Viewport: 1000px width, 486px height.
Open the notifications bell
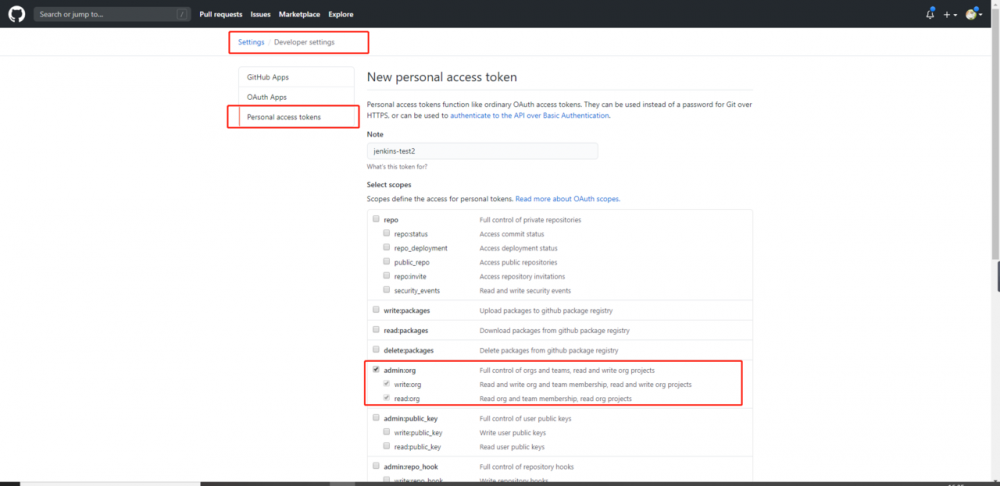coord(930,14)
